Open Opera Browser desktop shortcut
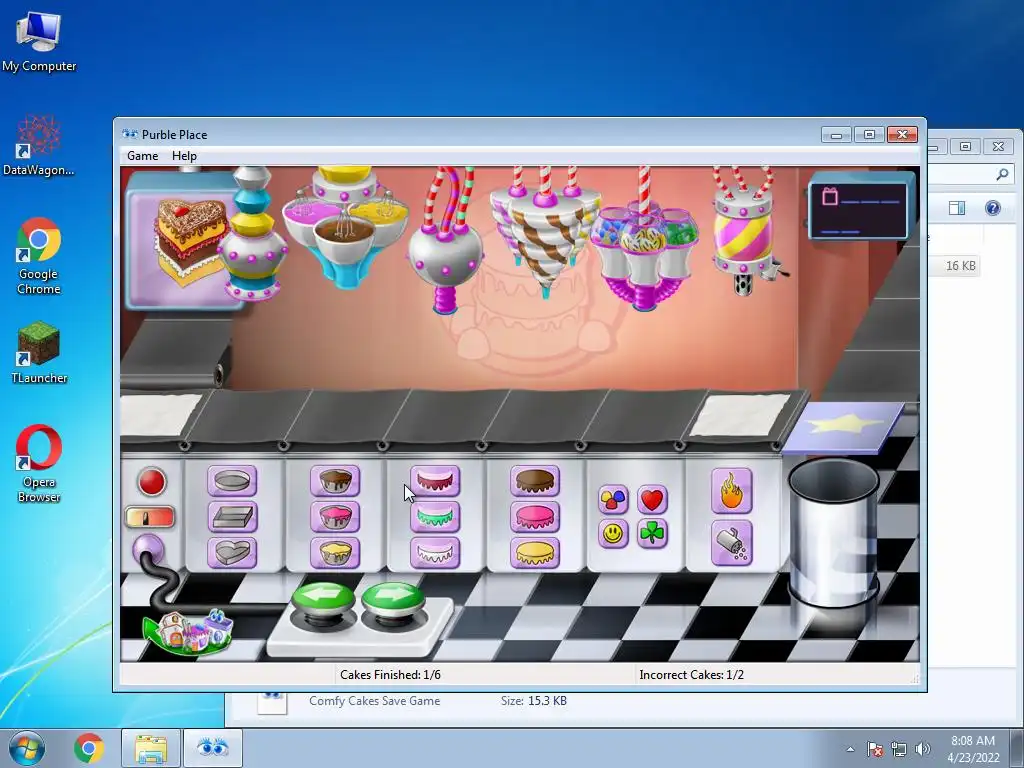Screen dimensions: 1024x768 39,464
